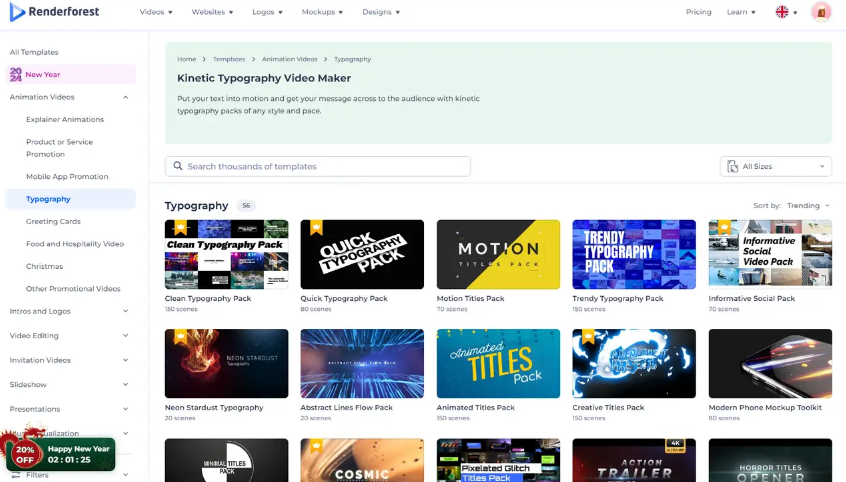Select Other Promotional Videos category
The image size is (846, 482).
[73, 289]
